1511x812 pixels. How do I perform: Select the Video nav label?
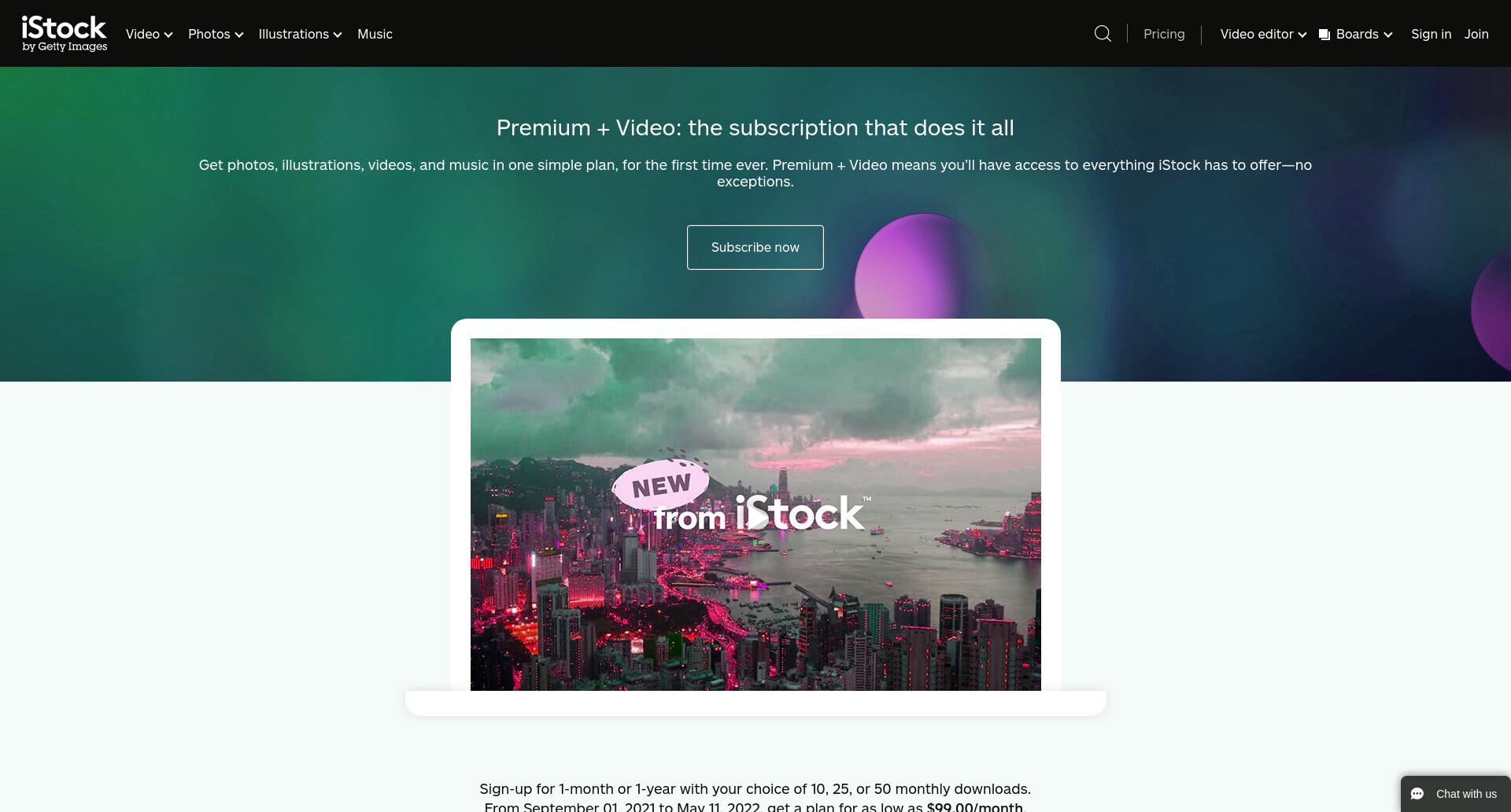[x=142, y=34]
